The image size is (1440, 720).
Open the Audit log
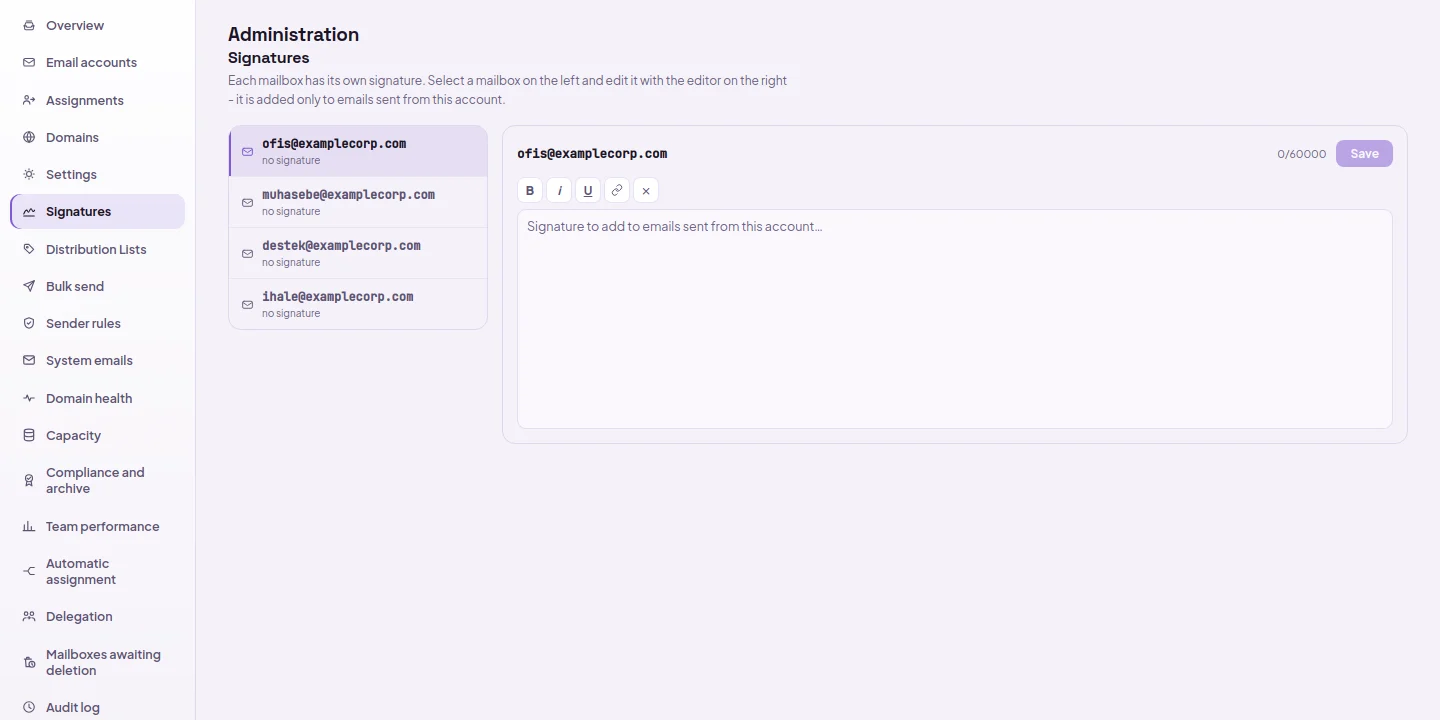pyautogui.click(x=98, y=707)
